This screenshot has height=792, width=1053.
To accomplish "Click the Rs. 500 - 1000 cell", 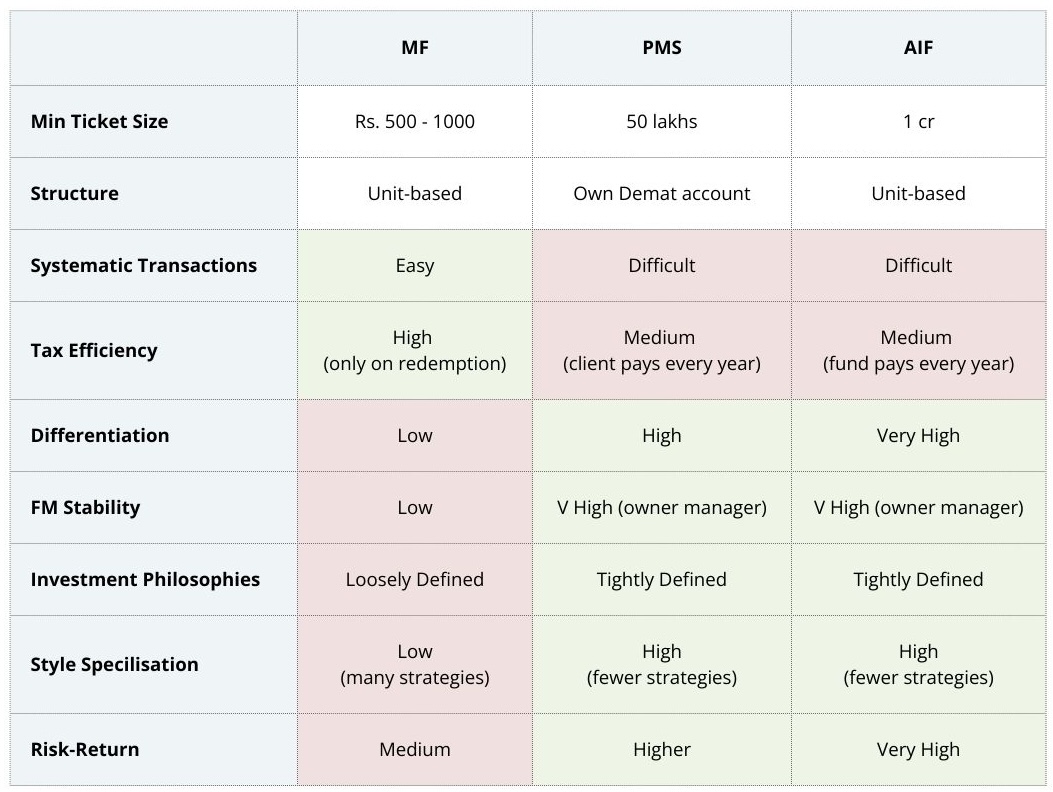I will coord(414,121).
